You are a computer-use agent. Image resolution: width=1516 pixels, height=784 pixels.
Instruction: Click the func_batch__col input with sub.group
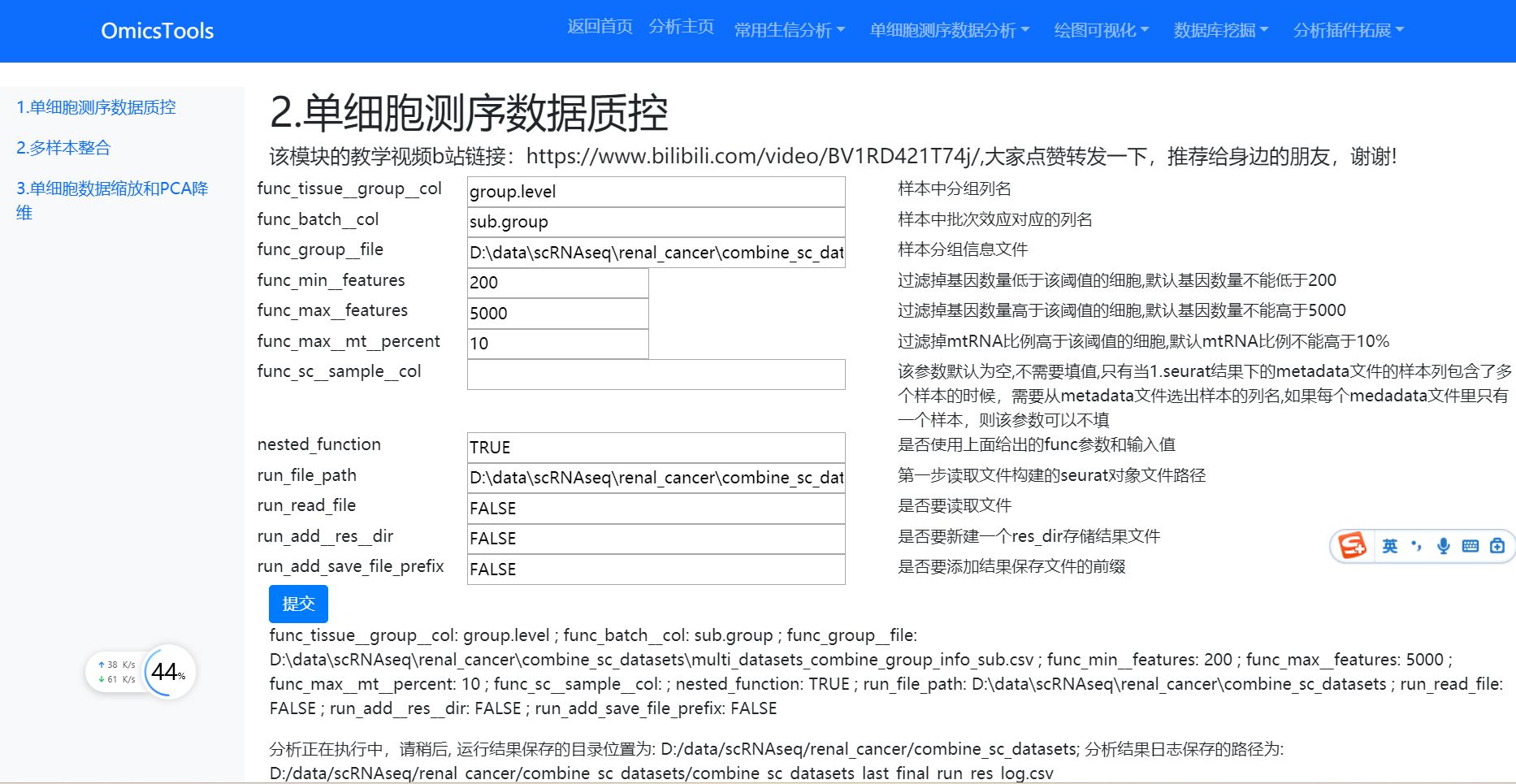pyautogui.click(x=656, y=222)
